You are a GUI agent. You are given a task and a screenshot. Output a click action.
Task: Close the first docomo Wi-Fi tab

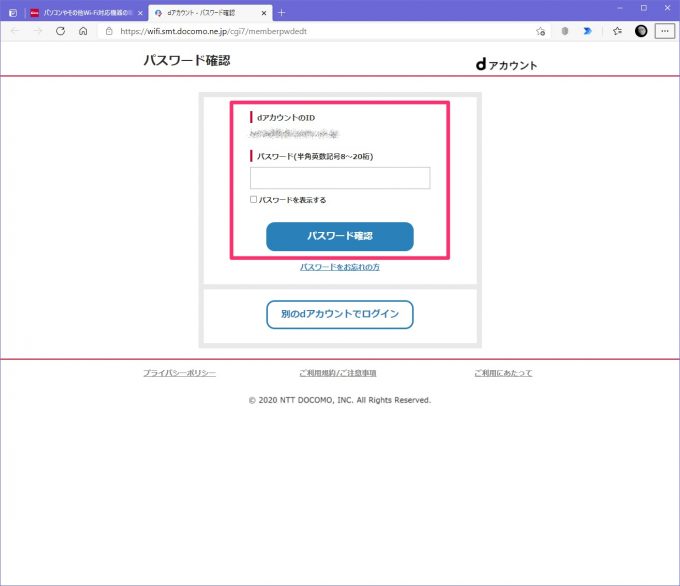click(140, 13)
